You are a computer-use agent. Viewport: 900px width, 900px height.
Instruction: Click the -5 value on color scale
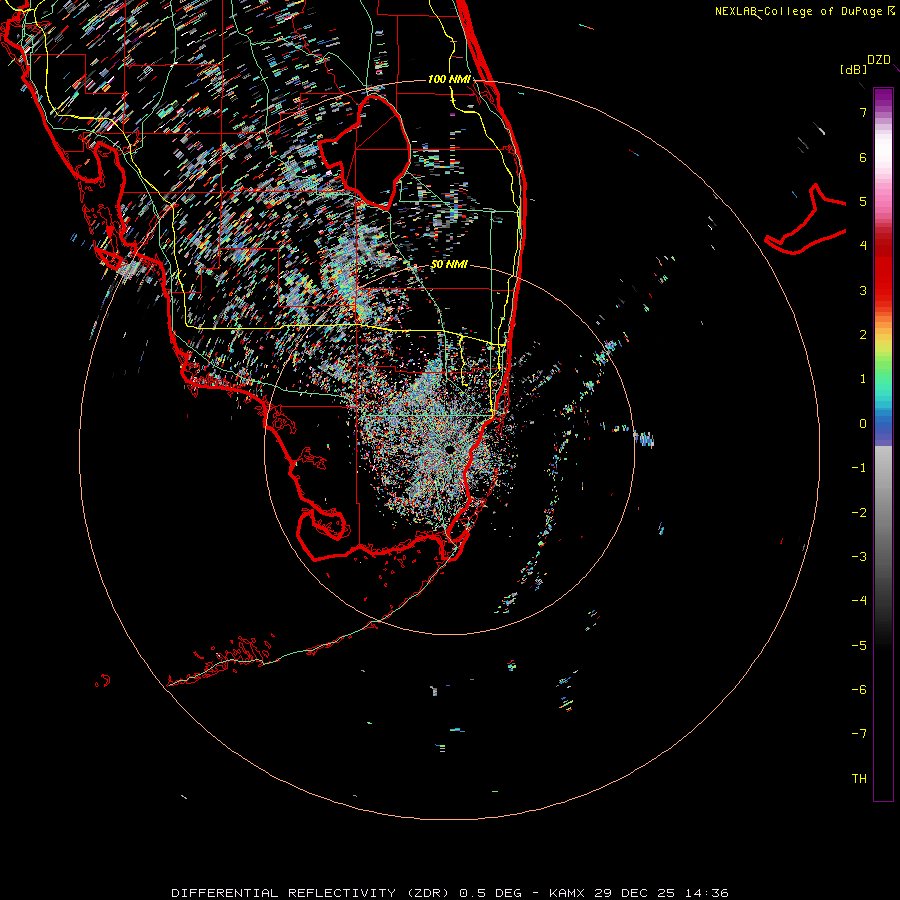[859, 646]
